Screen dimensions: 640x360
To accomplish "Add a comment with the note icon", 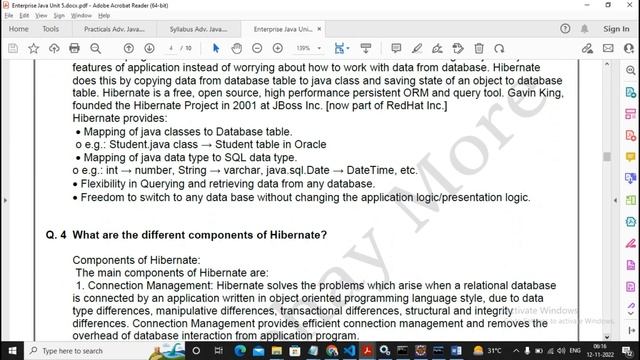I will coord(396,48).
